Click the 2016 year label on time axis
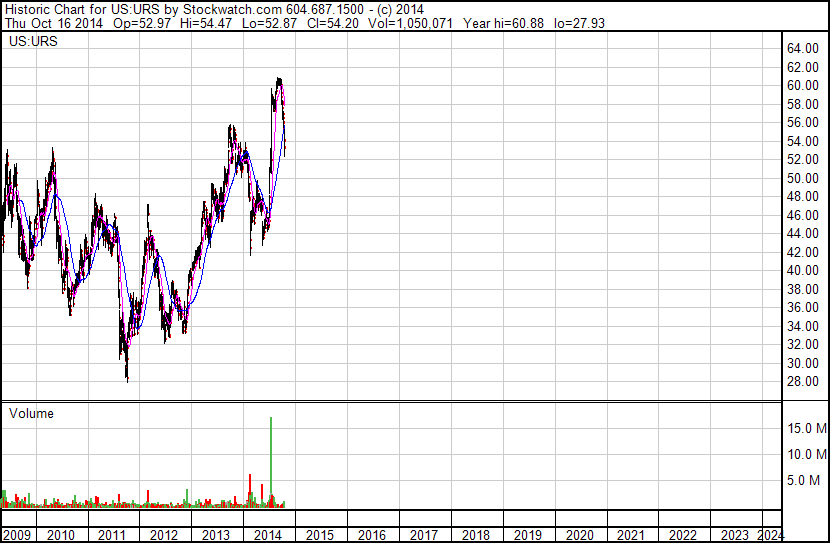Image resolution: width=830 pixels, height=543 pixels. pyautogui.click(x=372, y=535)
